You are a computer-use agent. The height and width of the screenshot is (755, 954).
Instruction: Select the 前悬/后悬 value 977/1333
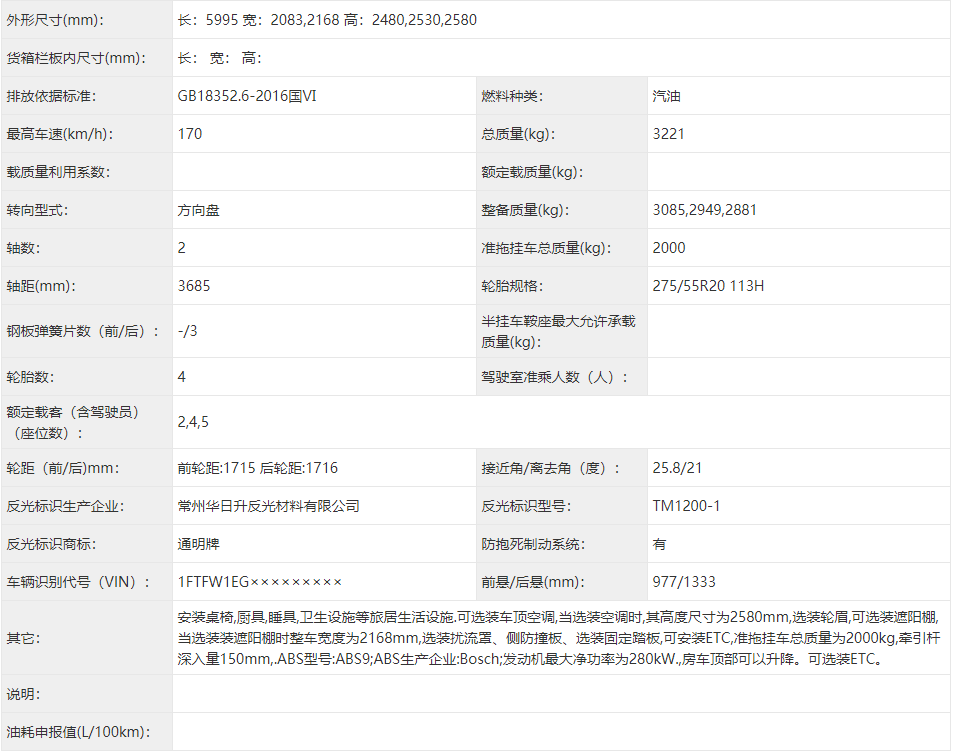click(x=683, y=582)
